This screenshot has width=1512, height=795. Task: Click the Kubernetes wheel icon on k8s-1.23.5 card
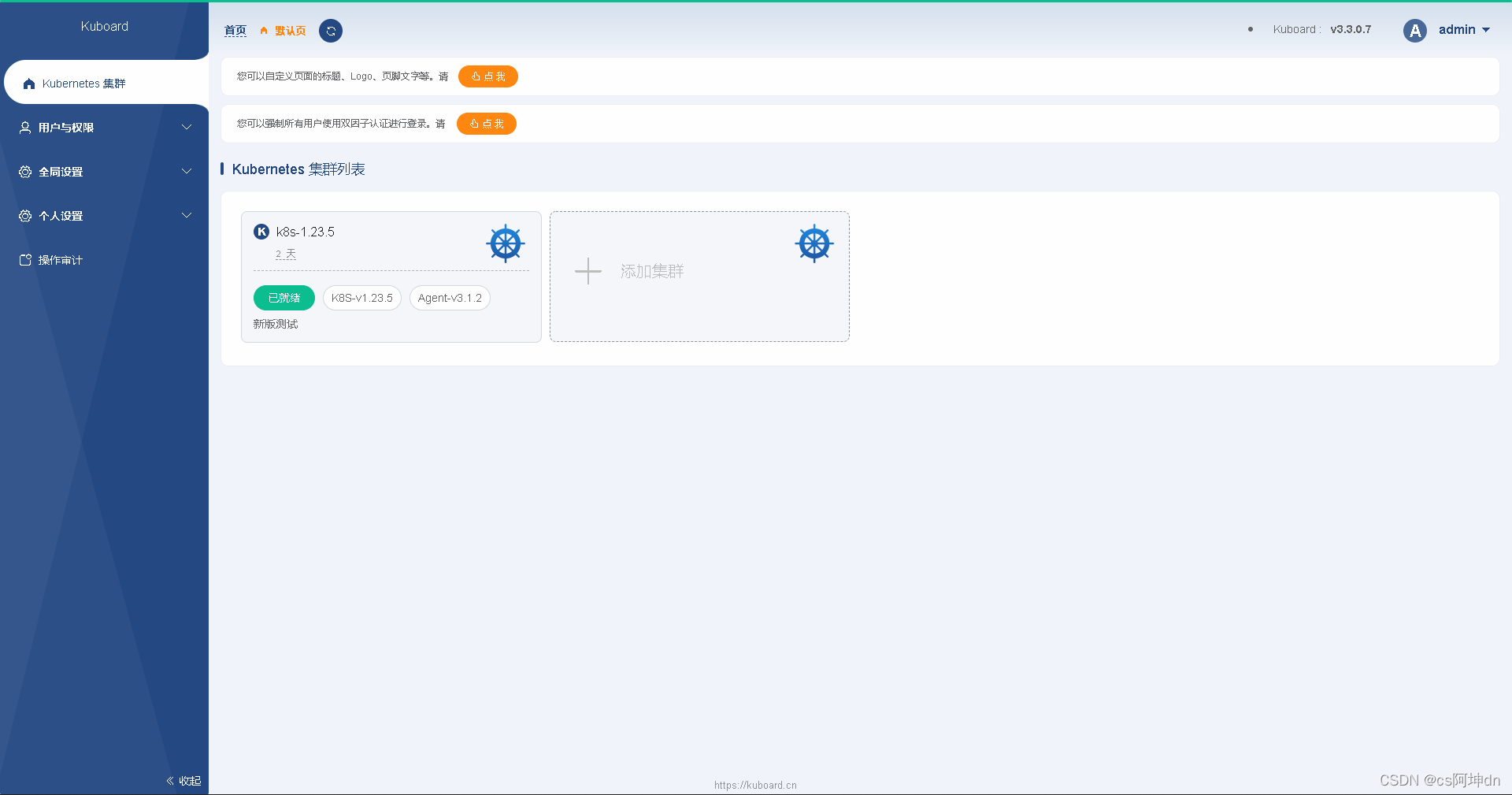click(506, 243)
